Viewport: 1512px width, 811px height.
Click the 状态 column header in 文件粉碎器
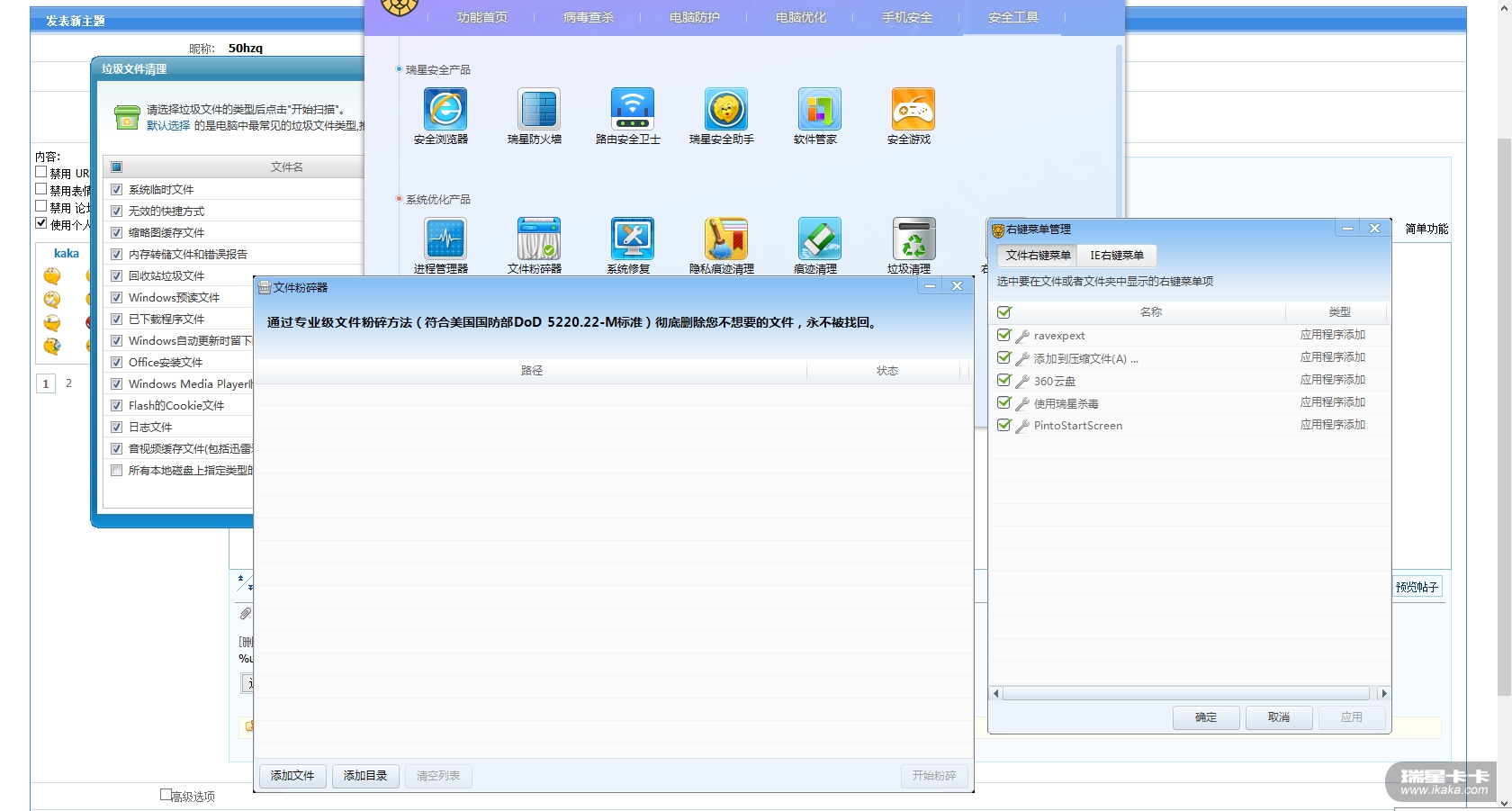(x=887, y=371)
